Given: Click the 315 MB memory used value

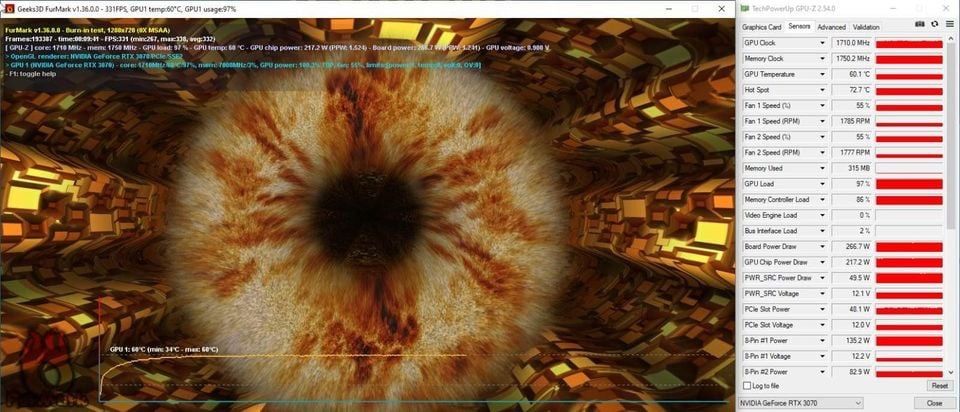Looking at the screenshot, I should point(852,168).
